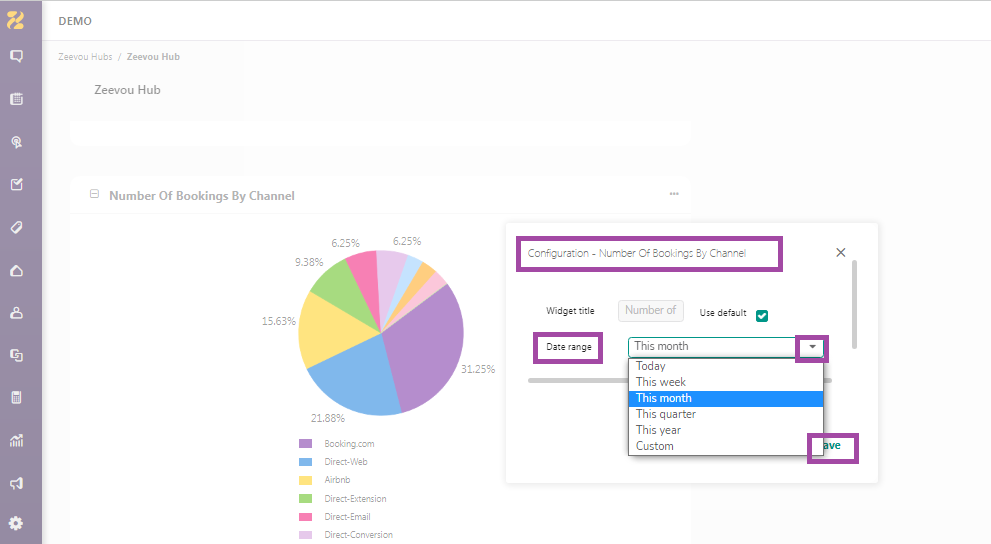The image size is (991, 544).
Task: Click the tasks checklist sidebar icon
Action: pyautogui.click(x=17, y=184)
